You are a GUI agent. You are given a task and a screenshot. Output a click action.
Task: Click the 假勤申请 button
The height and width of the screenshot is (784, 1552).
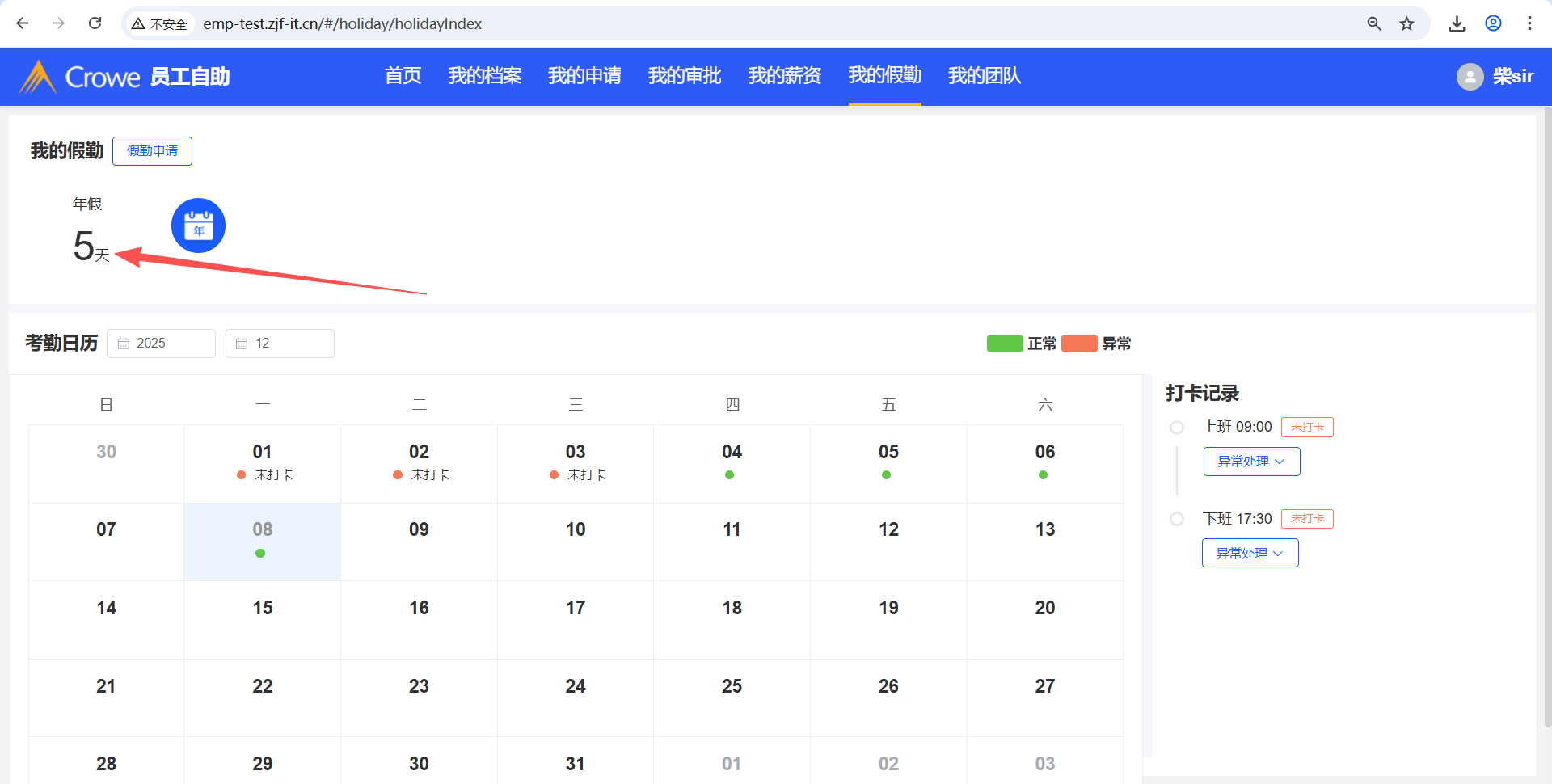[x=152, y=151]
